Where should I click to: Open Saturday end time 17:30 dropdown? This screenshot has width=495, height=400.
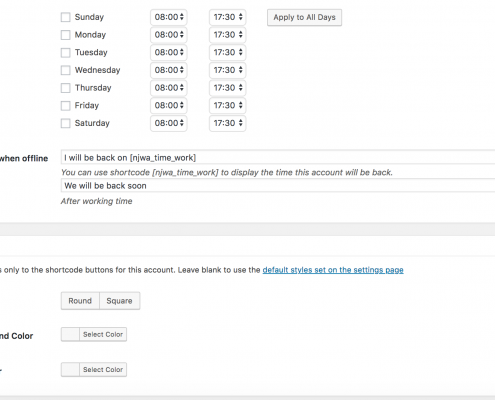click(x=228, y=123)
